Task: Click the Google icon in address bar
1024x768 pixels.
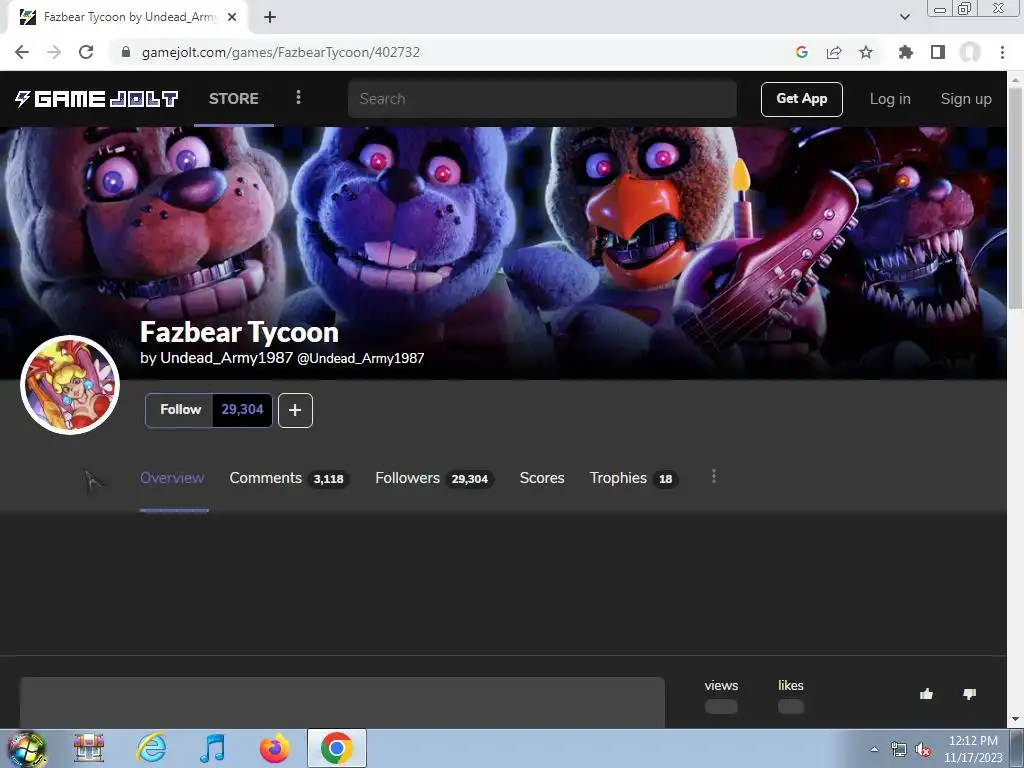Action: point(802,52)
